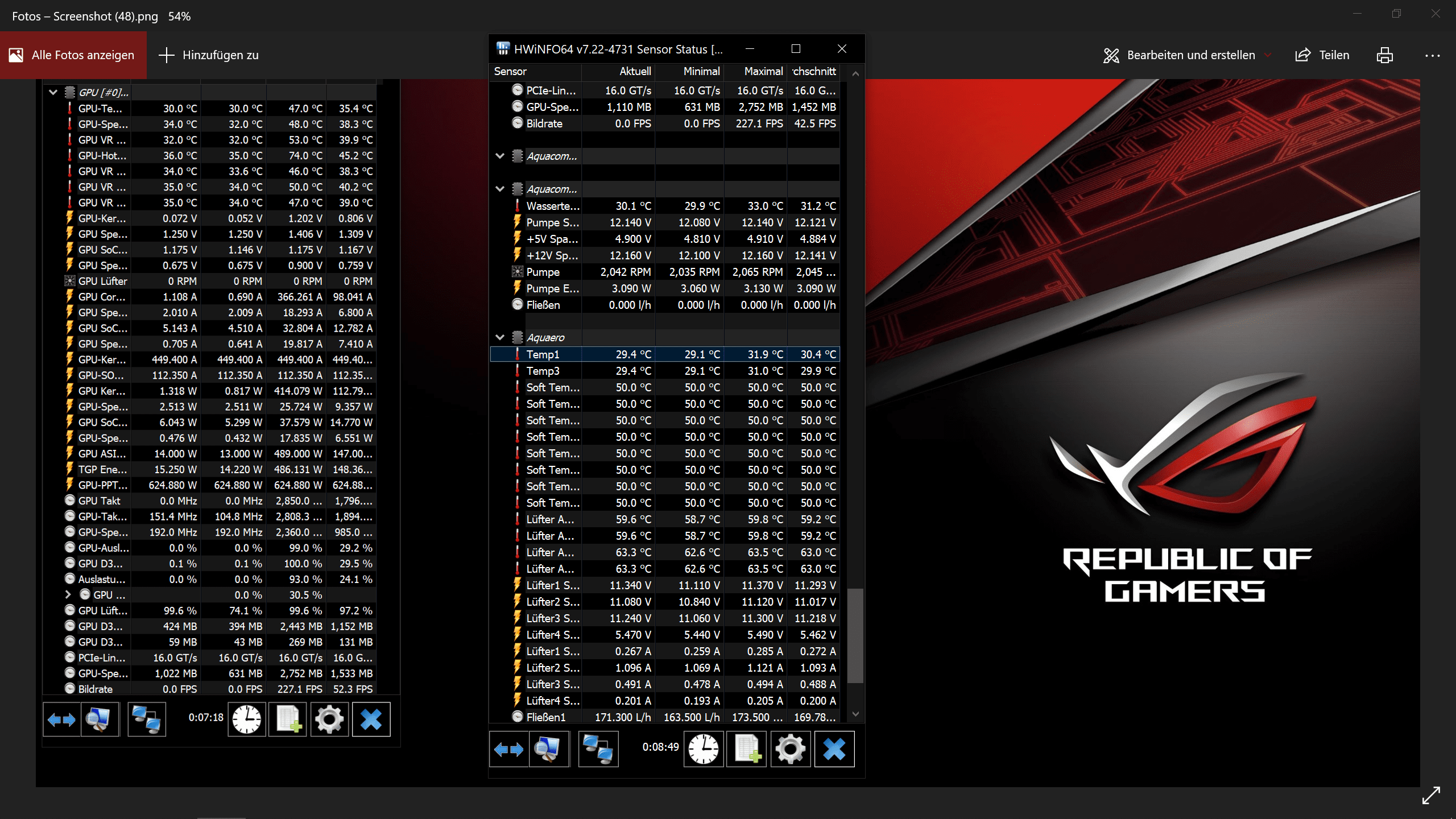Open Bearbeiten und erstellen dropdown
Viewport: 1456px width, 819px height.
coord(1190,55)
